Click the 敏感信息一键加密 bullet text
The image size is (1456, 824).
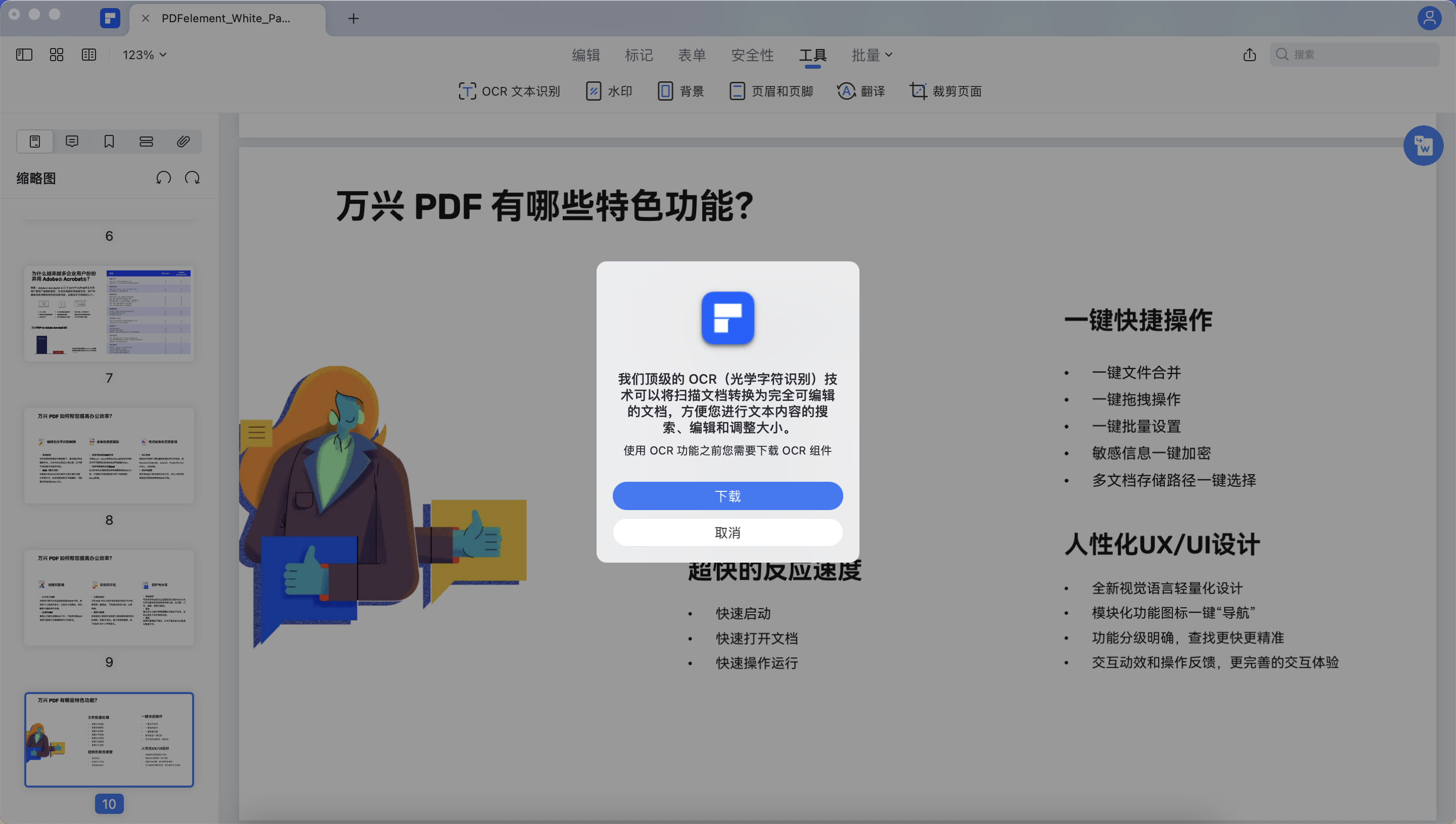pos(1152,453)
